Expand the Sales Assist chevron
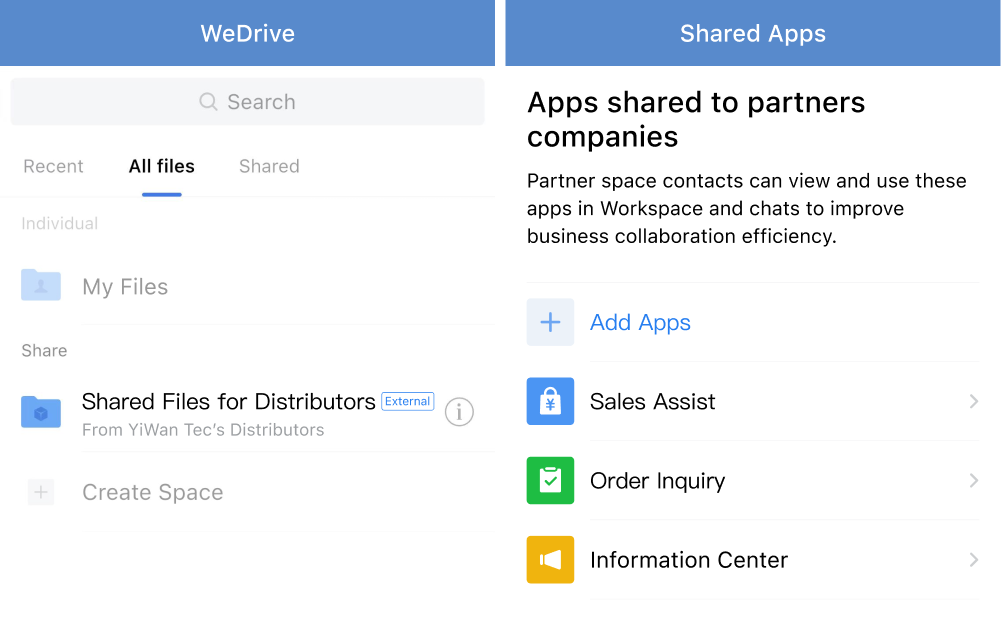Screen dimensions: 1001x640 (x=974, y=401)
